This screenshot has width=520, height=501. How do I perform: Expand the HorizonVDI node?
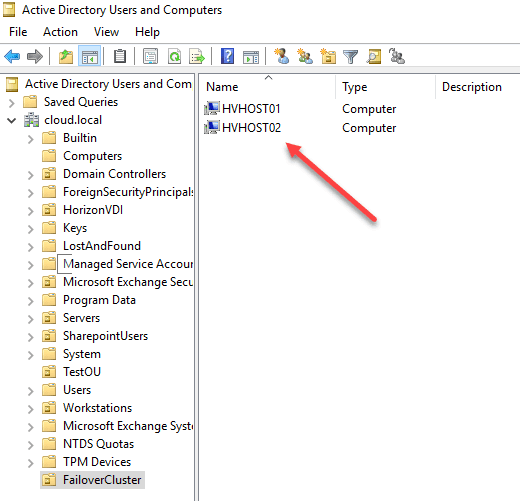(x=30, y=211)
